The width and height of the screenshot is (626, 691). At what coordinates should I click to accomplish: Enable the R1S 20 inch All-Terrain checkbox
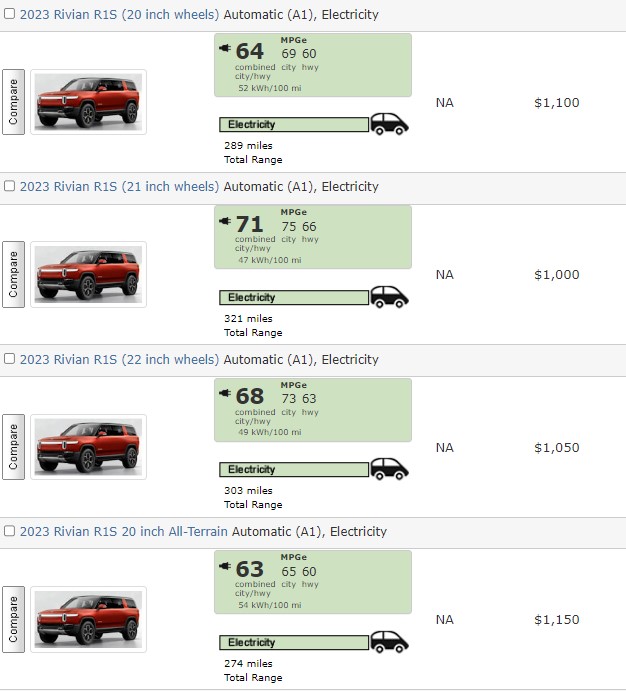click(10, 531)
